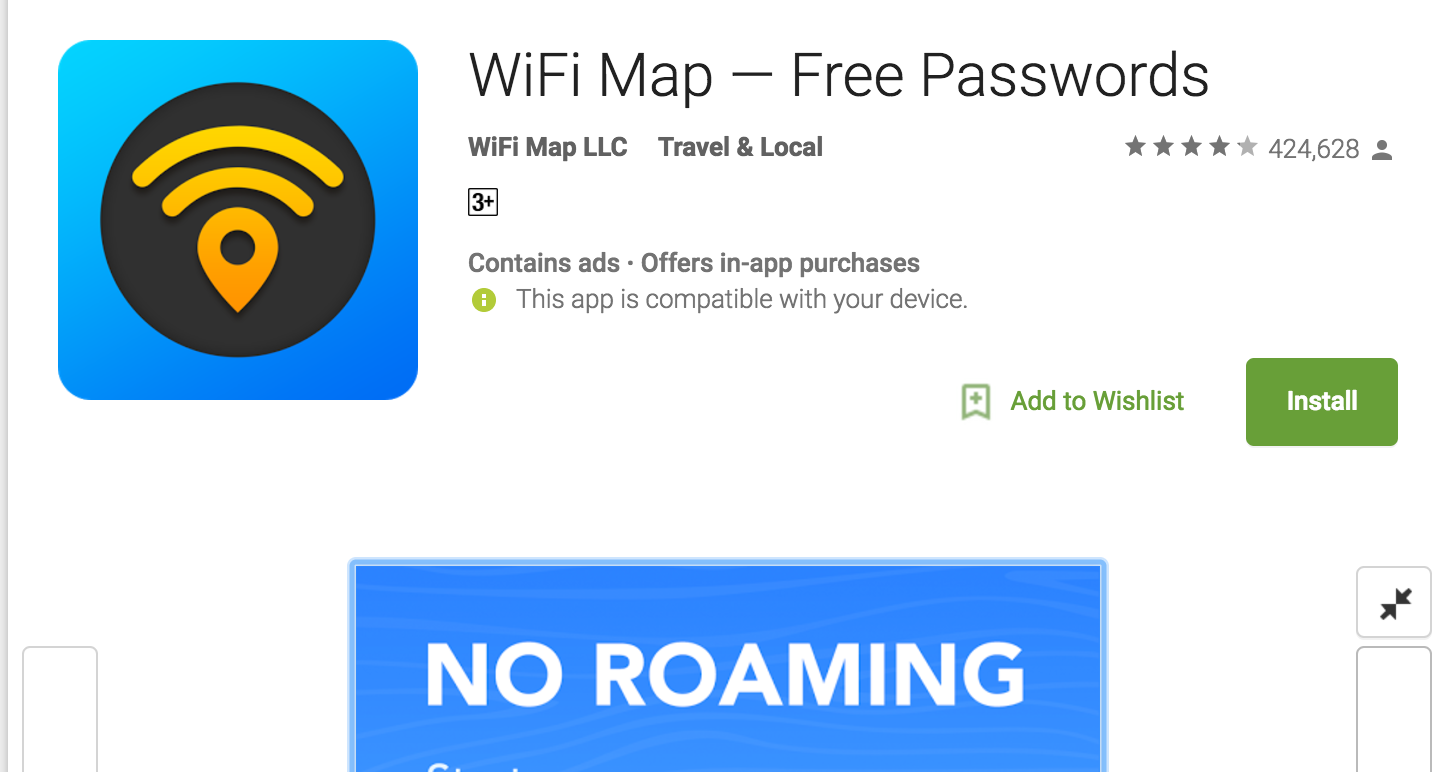This screenshot has width=1444, height=772.
Task: Click the green compatibility info icon
Action: pos(484,299)
